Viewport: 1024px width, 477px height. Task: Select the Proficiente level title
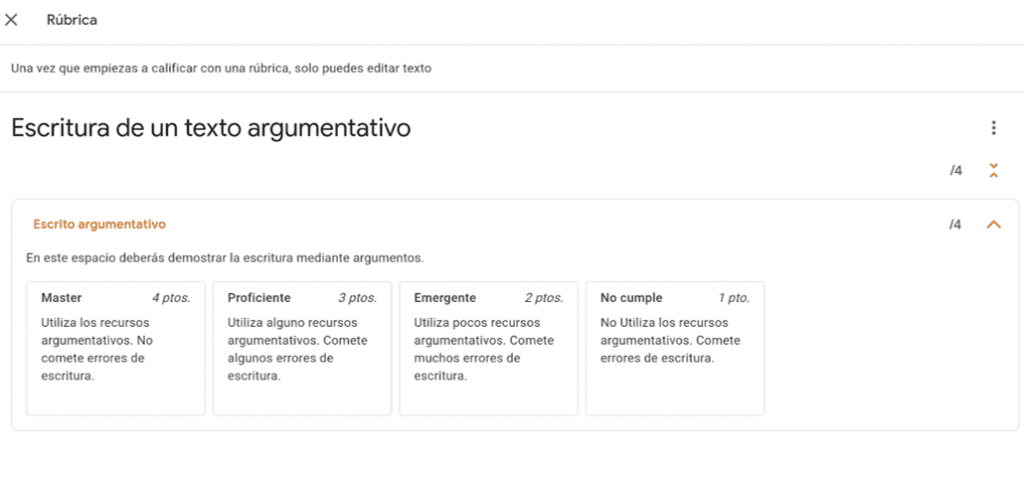pyautogui.click(x=259, y=298)
